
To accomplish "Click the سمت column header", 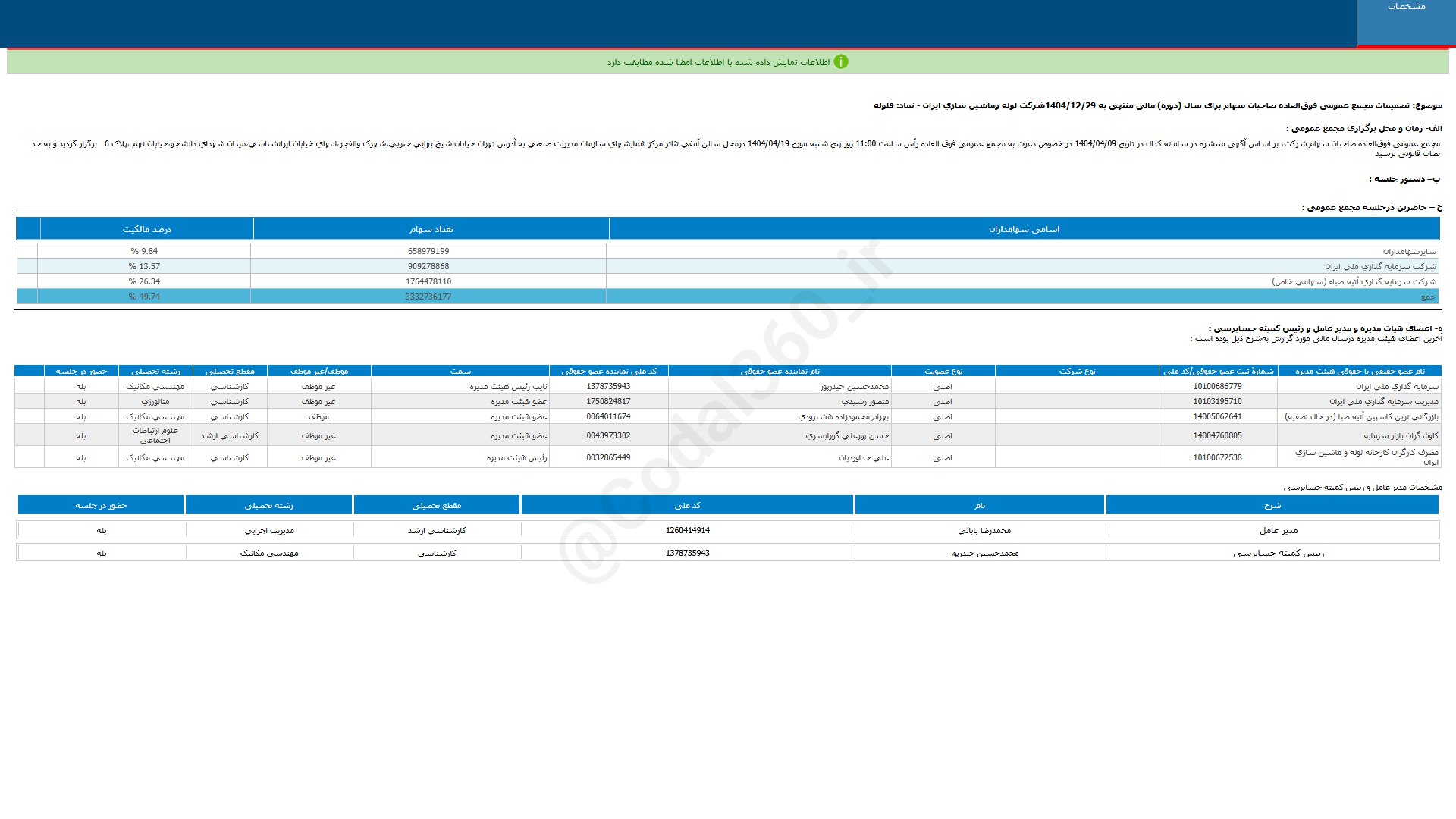I will tap(460, 371).
